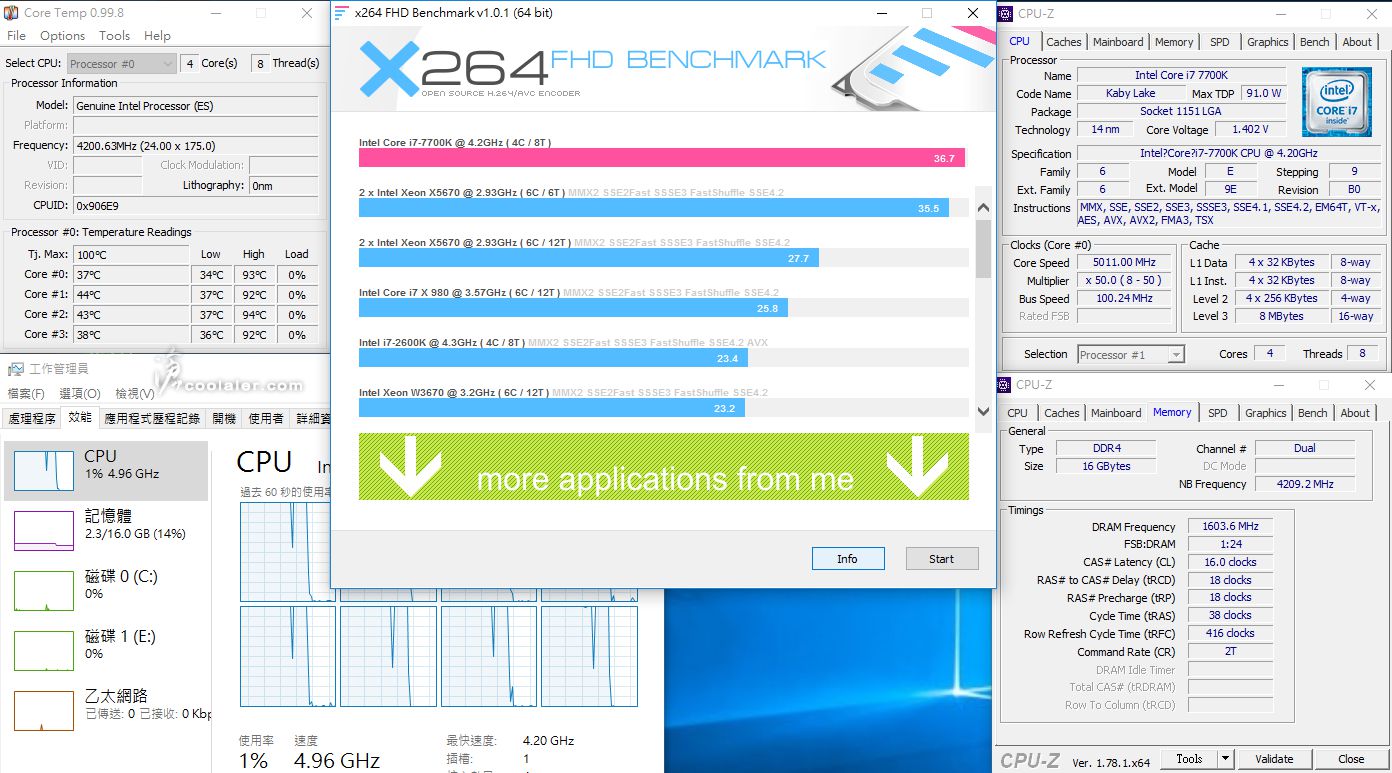
Task: Click DRAM Frequency value 1603.6 MHz
Action: [x=1230, y=527]
